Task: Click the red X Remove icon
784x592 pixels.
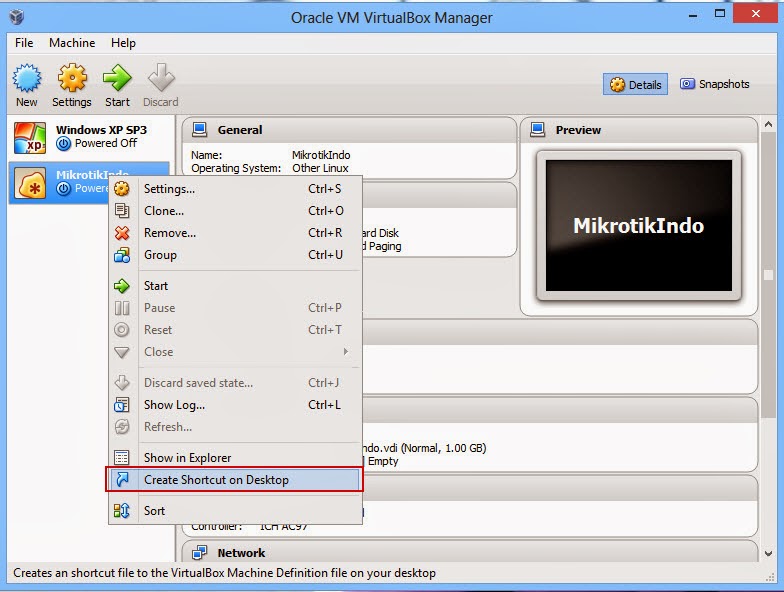Action: (x=122, y=233)
